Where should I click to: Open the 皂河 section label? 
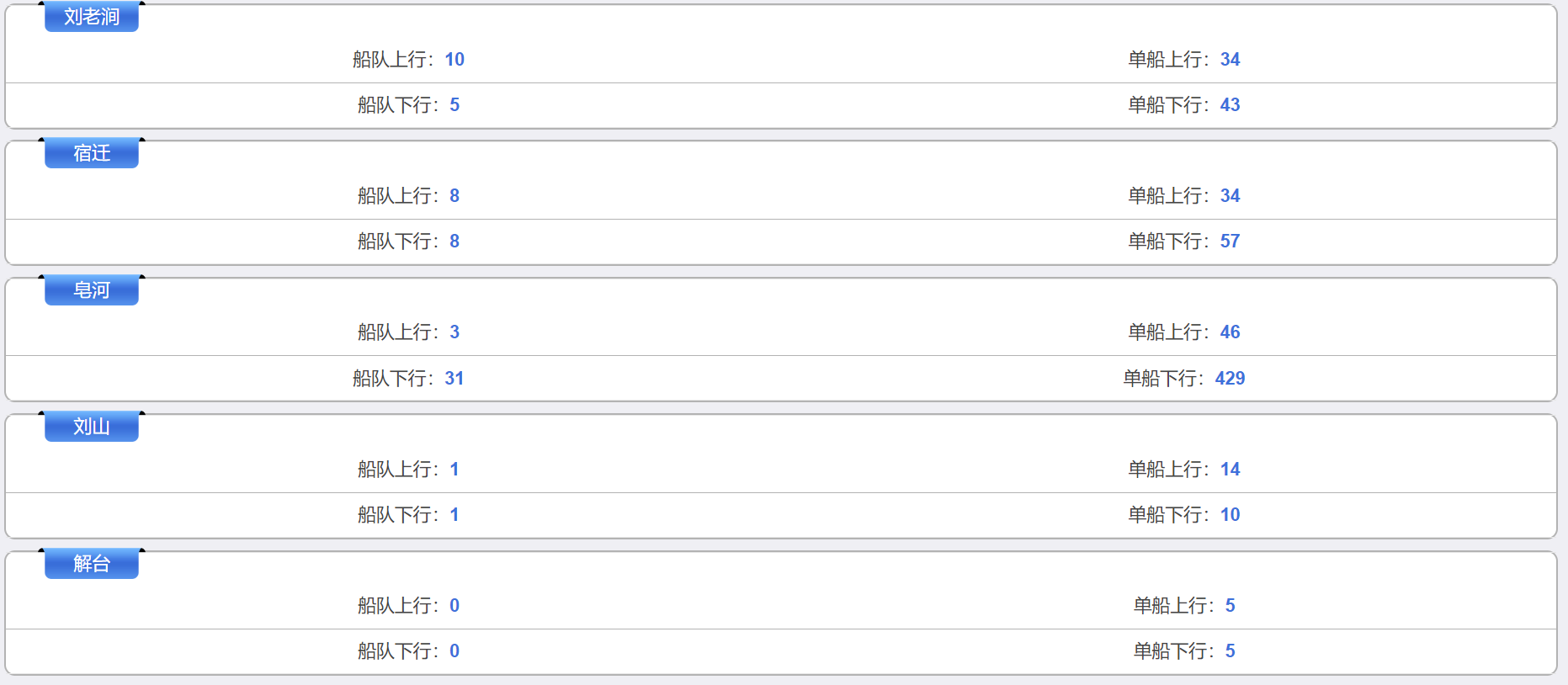92,290
